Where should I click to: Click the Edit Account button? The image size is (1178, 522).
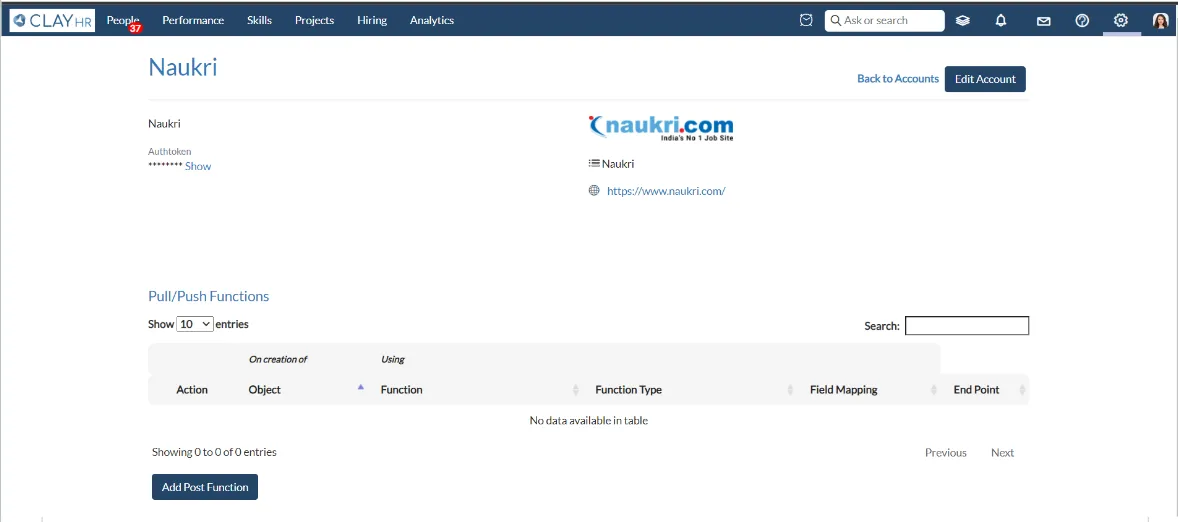[x=985, y=79]
